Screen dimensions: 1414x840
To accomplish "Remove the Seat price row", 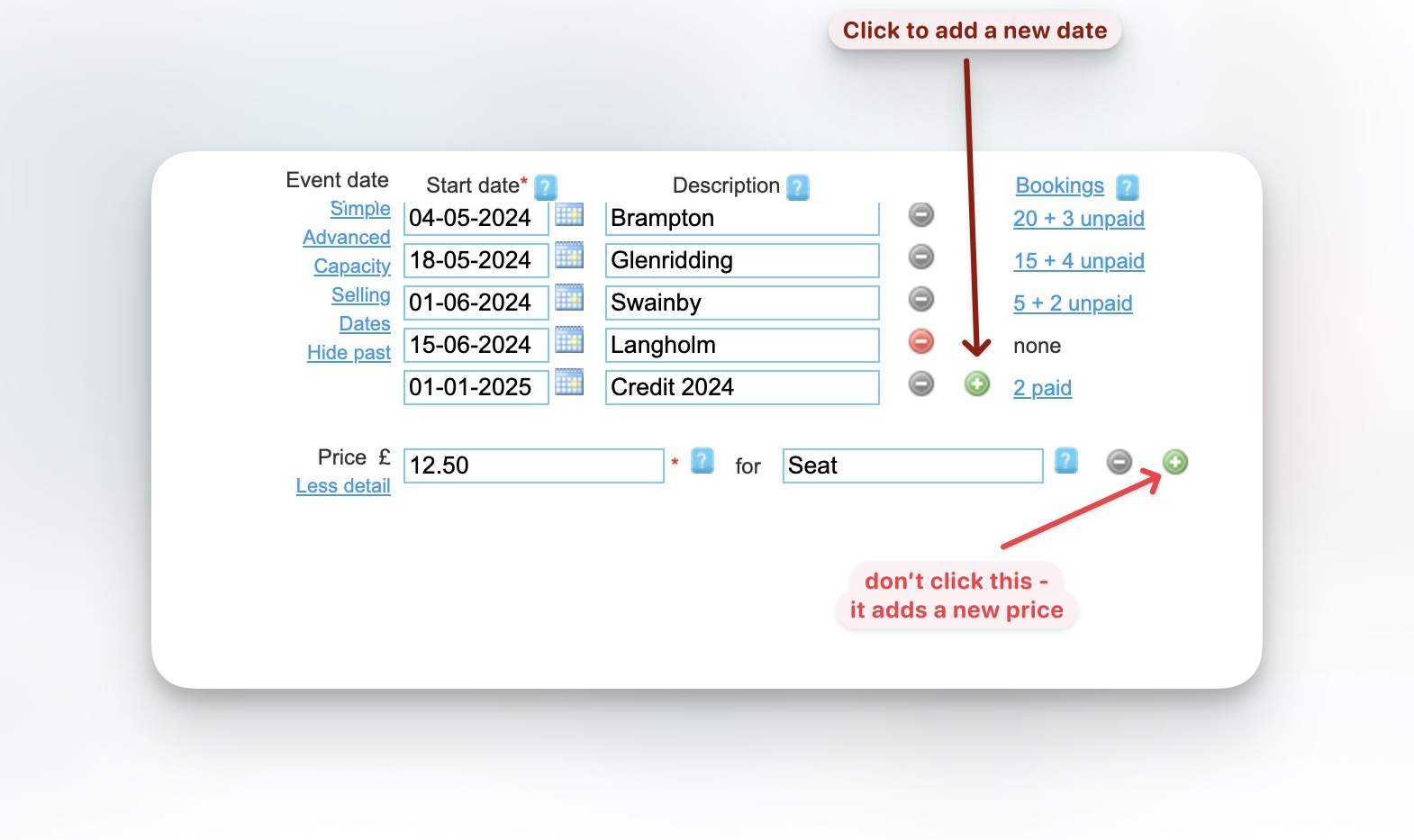I will [x=1119, y=463].
